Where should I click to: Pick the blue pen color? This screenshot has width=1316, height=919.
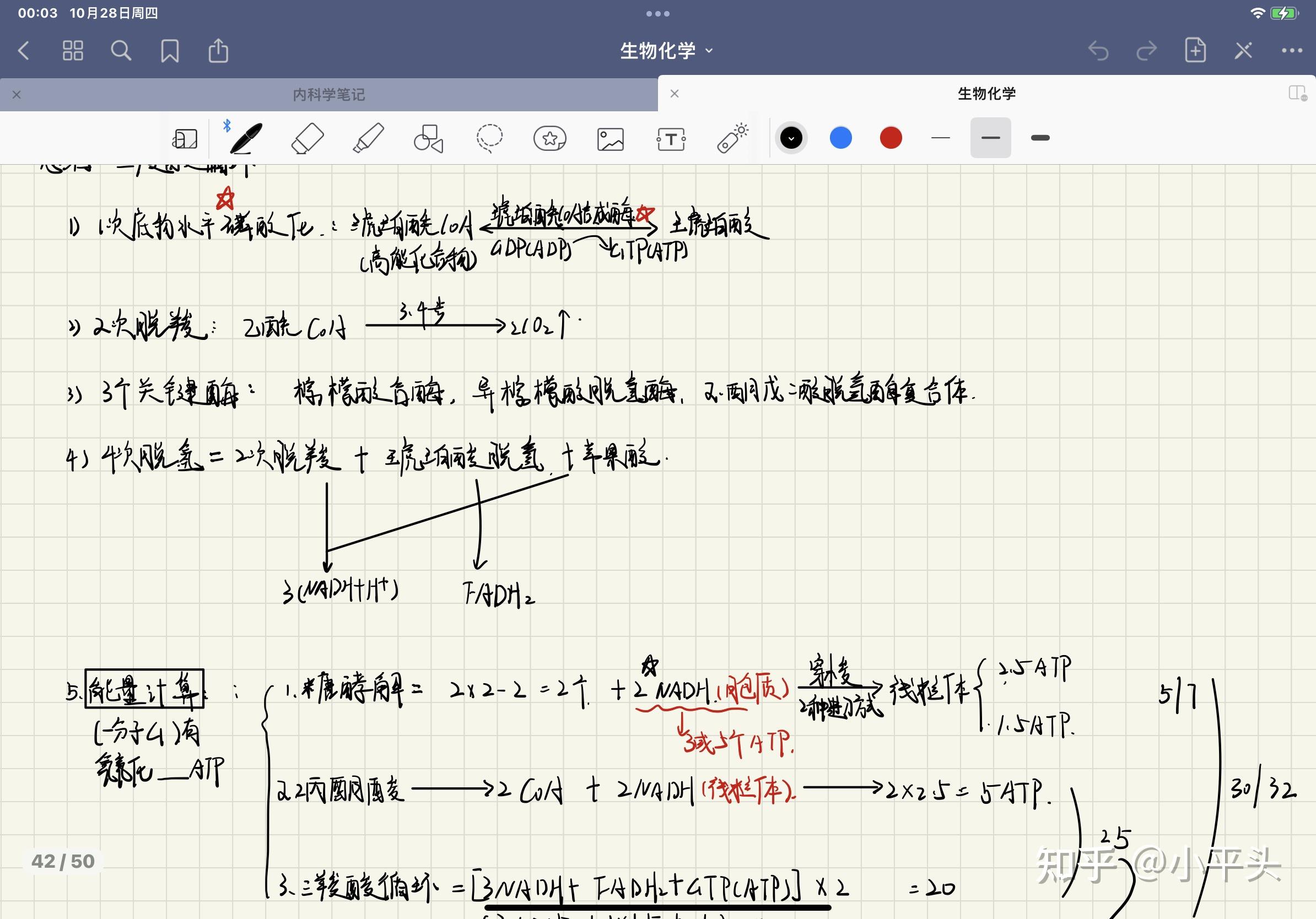tap(841, 138)
